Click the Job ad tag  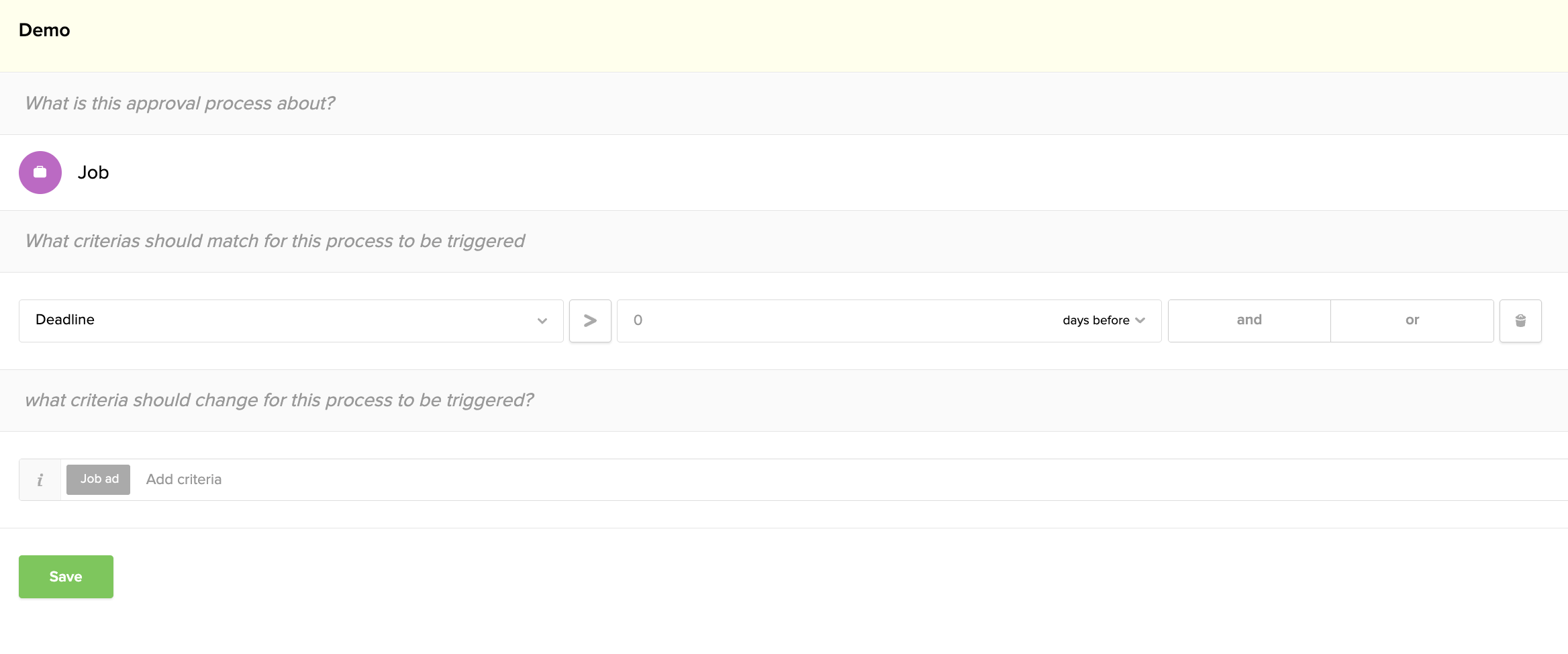point(98,479)
